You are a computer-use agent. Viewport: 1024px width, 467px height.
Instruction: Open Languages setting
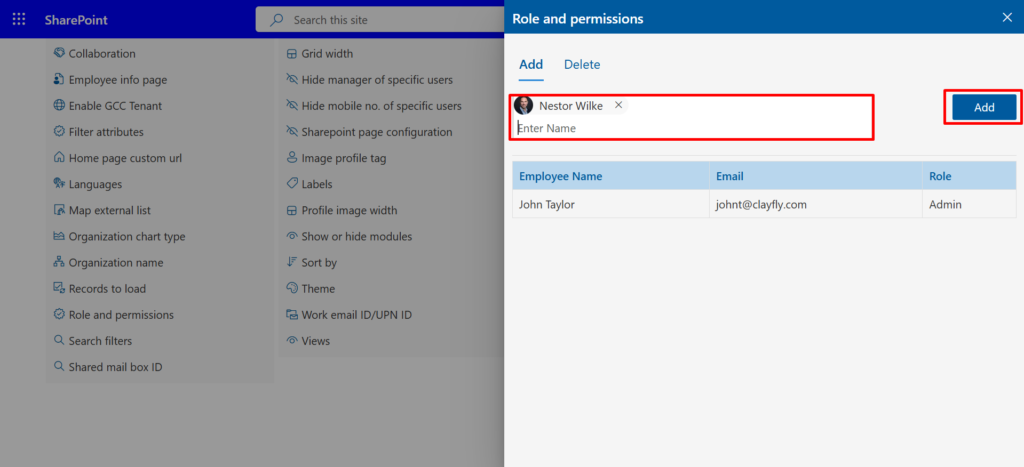coord(95,184)
